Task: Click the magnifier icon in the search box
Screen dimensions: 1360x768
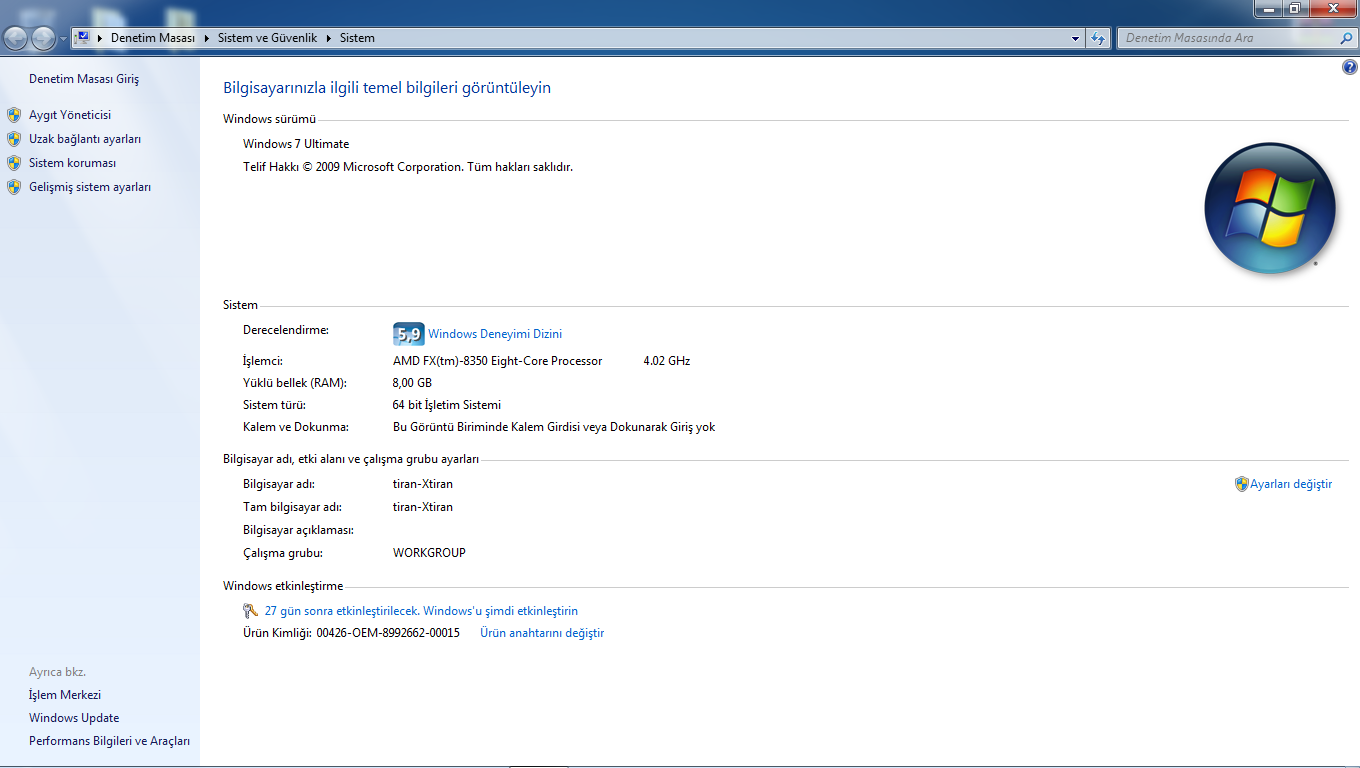Action: (x=1346, y=38)
